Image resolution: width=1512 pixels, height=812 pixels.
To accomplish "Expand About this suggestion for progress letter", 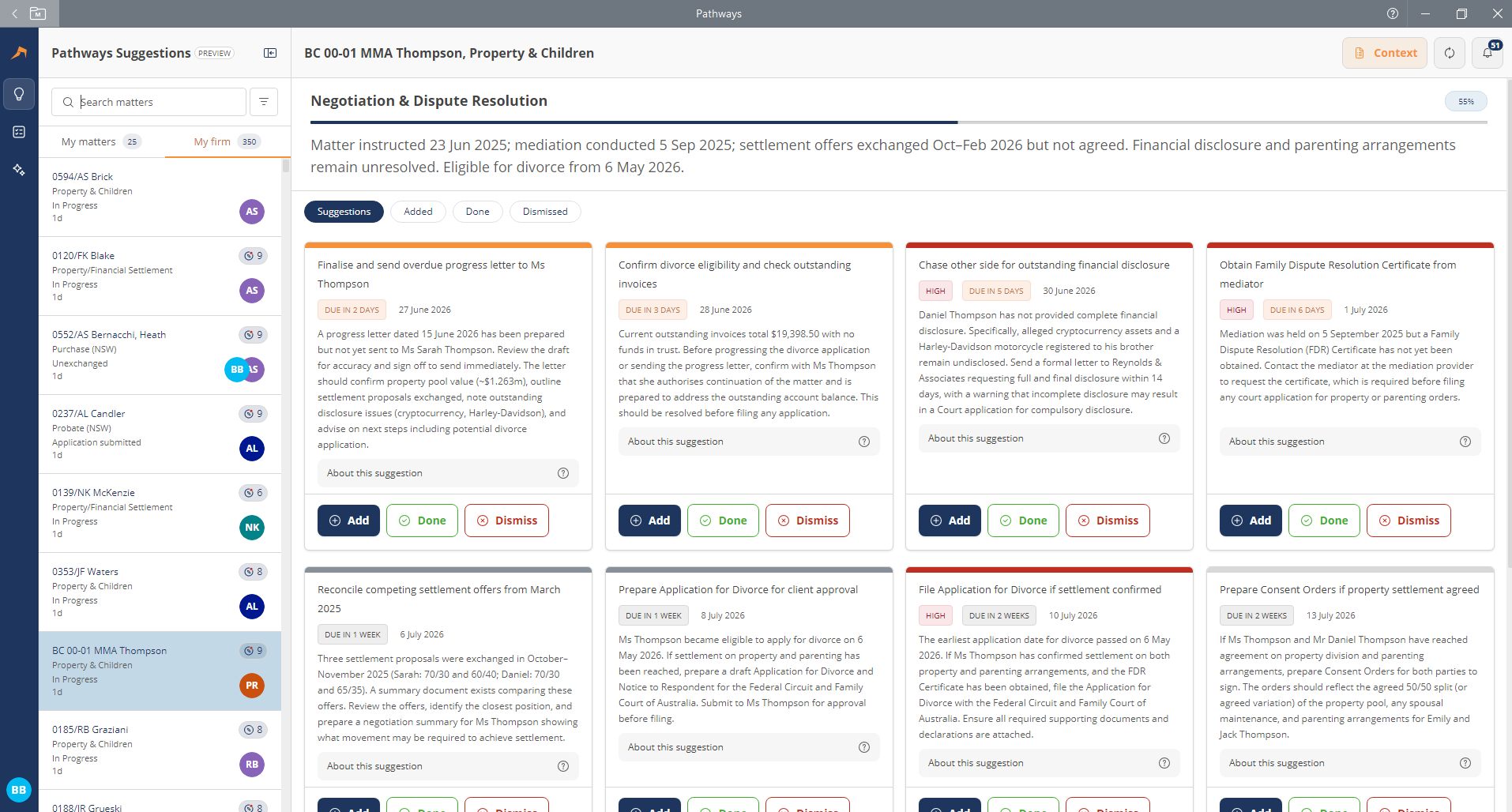I will (448, 473).
